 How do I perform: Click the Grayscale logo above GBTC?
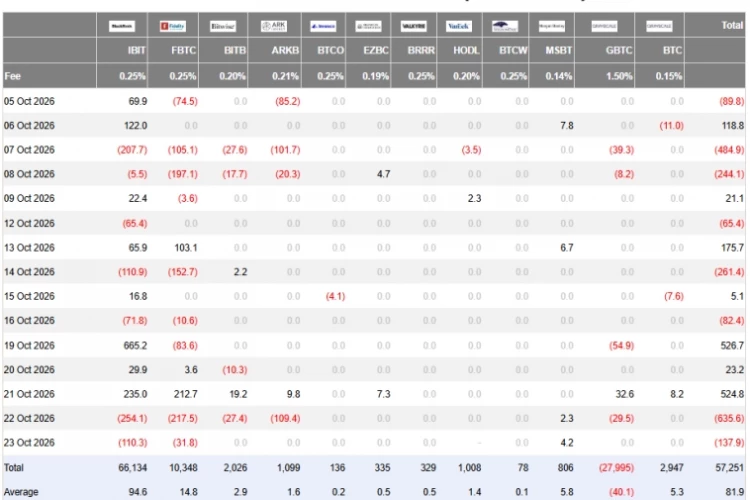point(604,26)
